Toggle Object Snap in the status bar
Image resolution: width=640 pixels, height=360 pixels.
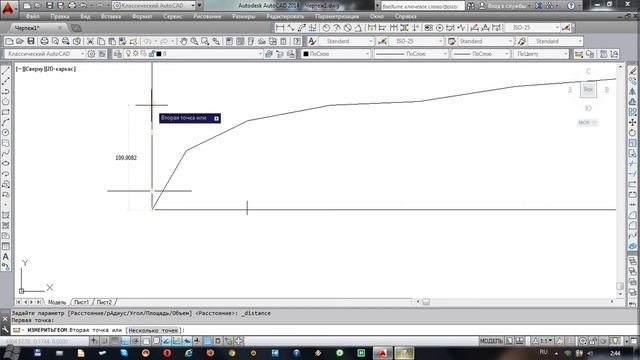click(146, 341)
